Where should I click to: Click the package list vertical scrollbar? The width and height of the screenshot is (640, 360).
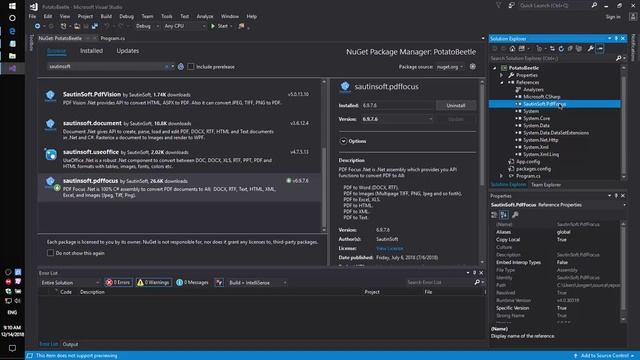pyautogui.click(x=324, y=156)
